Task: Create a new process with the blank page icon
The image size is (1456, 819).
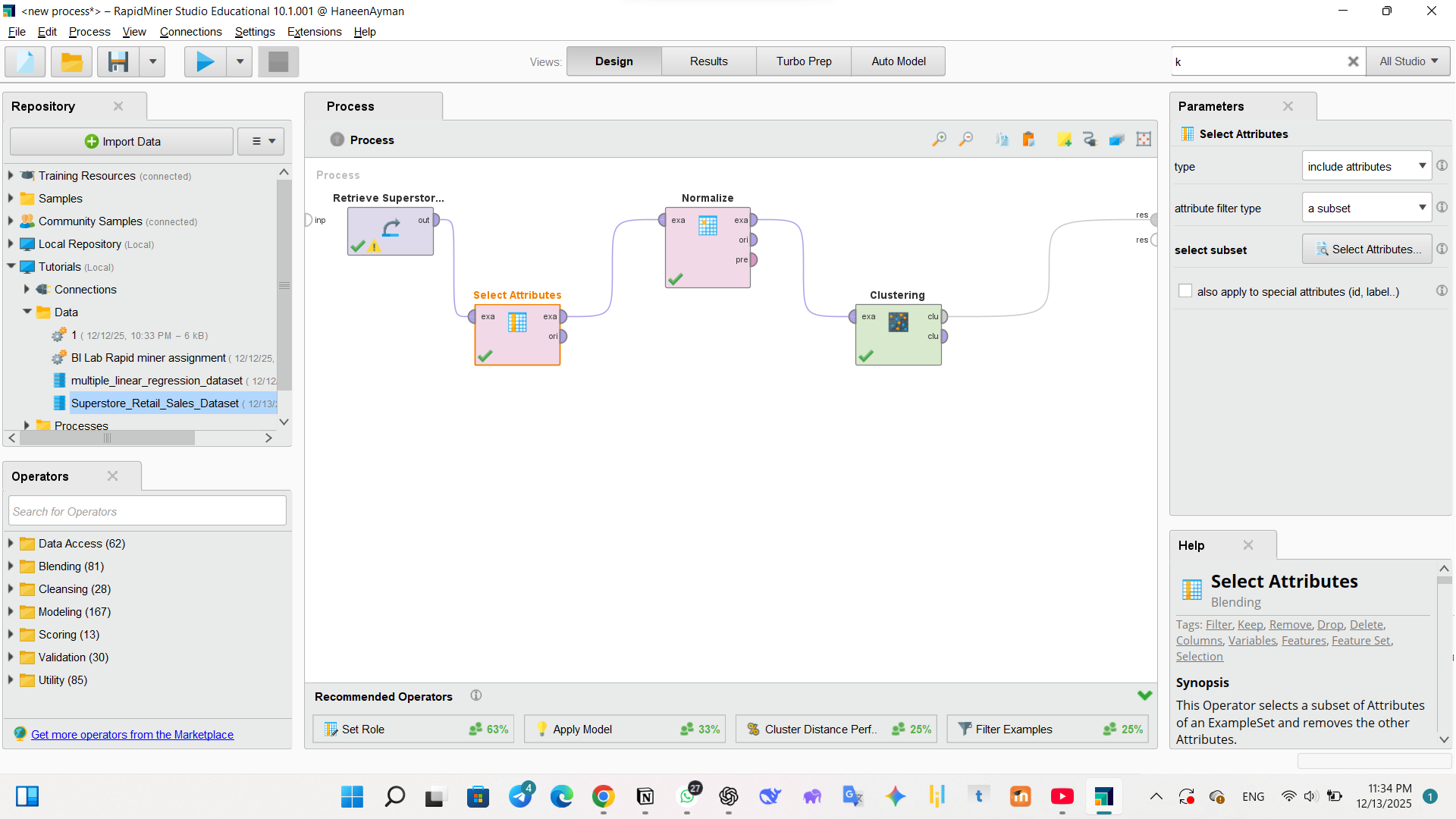Action: pyautogui.click(x=25, y=61)
